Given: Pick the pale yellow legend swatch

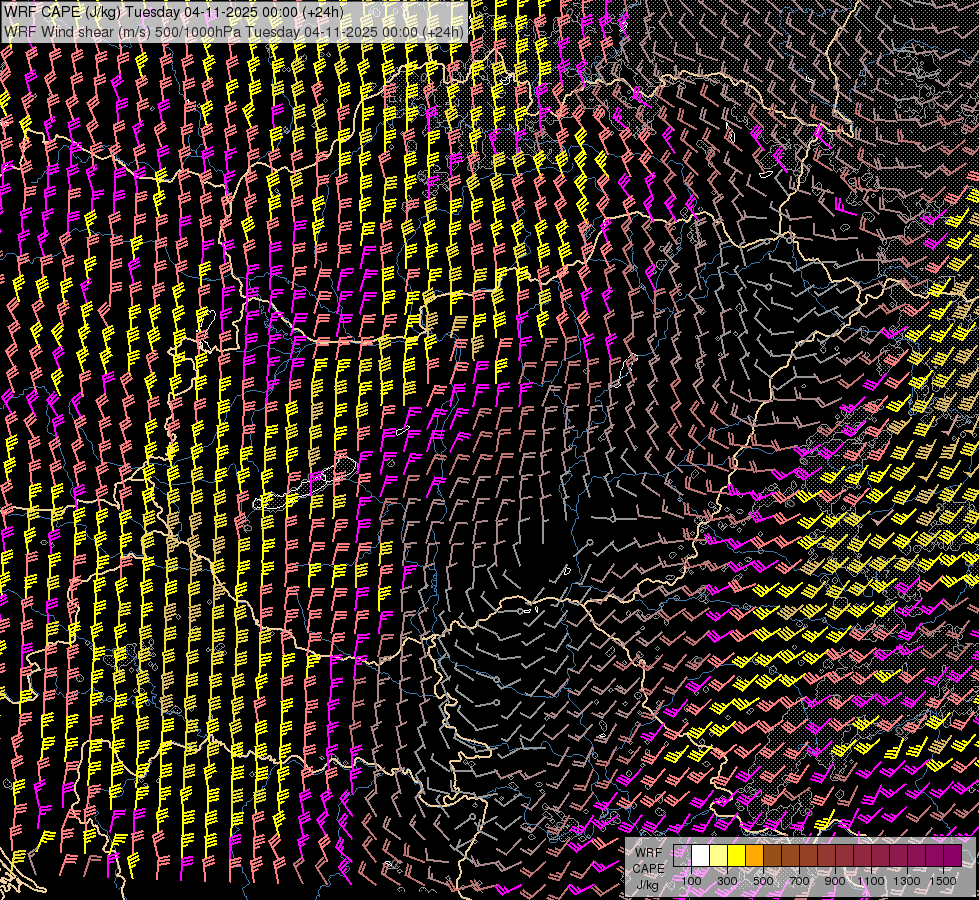Looking at the screenshot, I should tap(719, 856).
